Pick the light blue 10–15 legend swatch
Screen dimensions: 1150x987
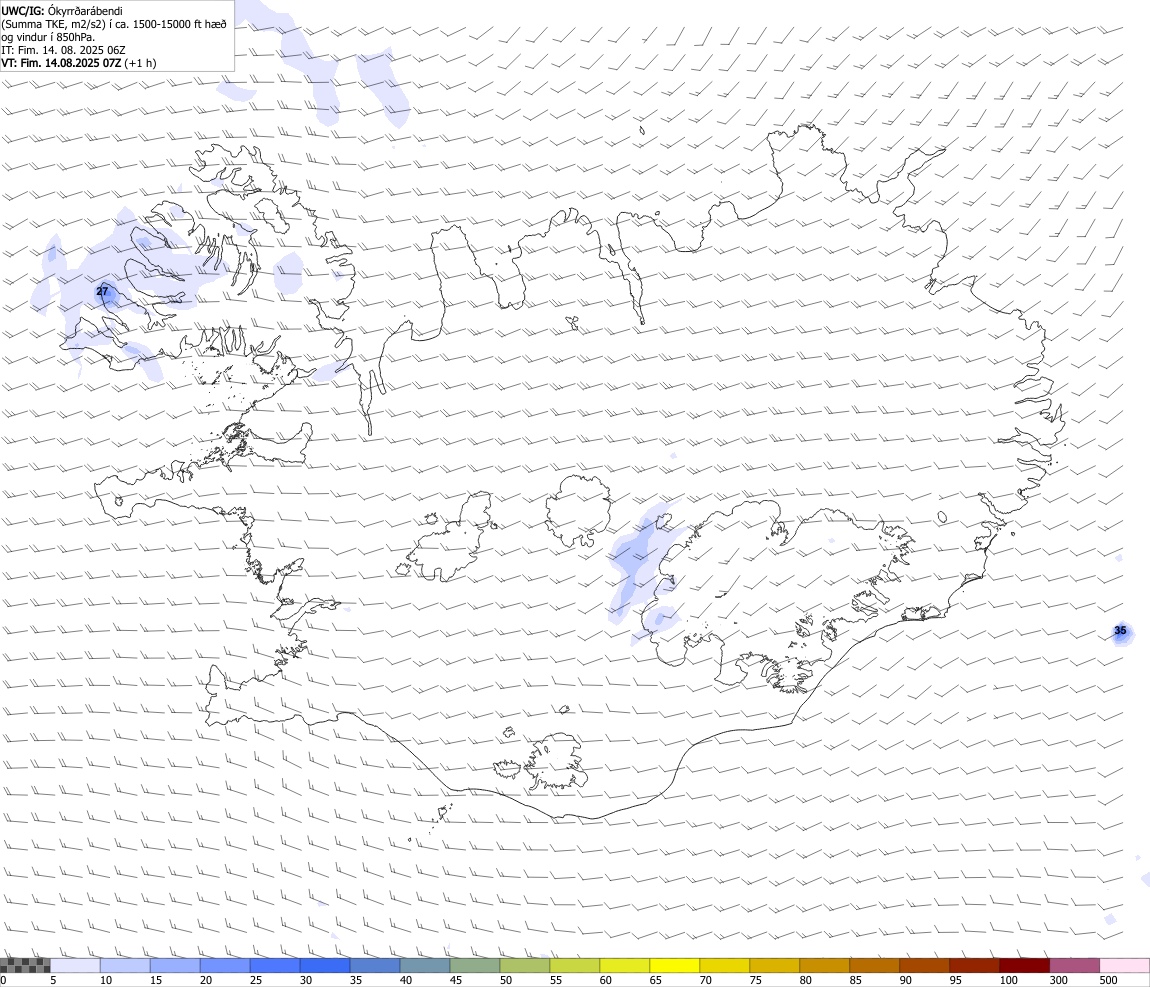click(125, 965)
